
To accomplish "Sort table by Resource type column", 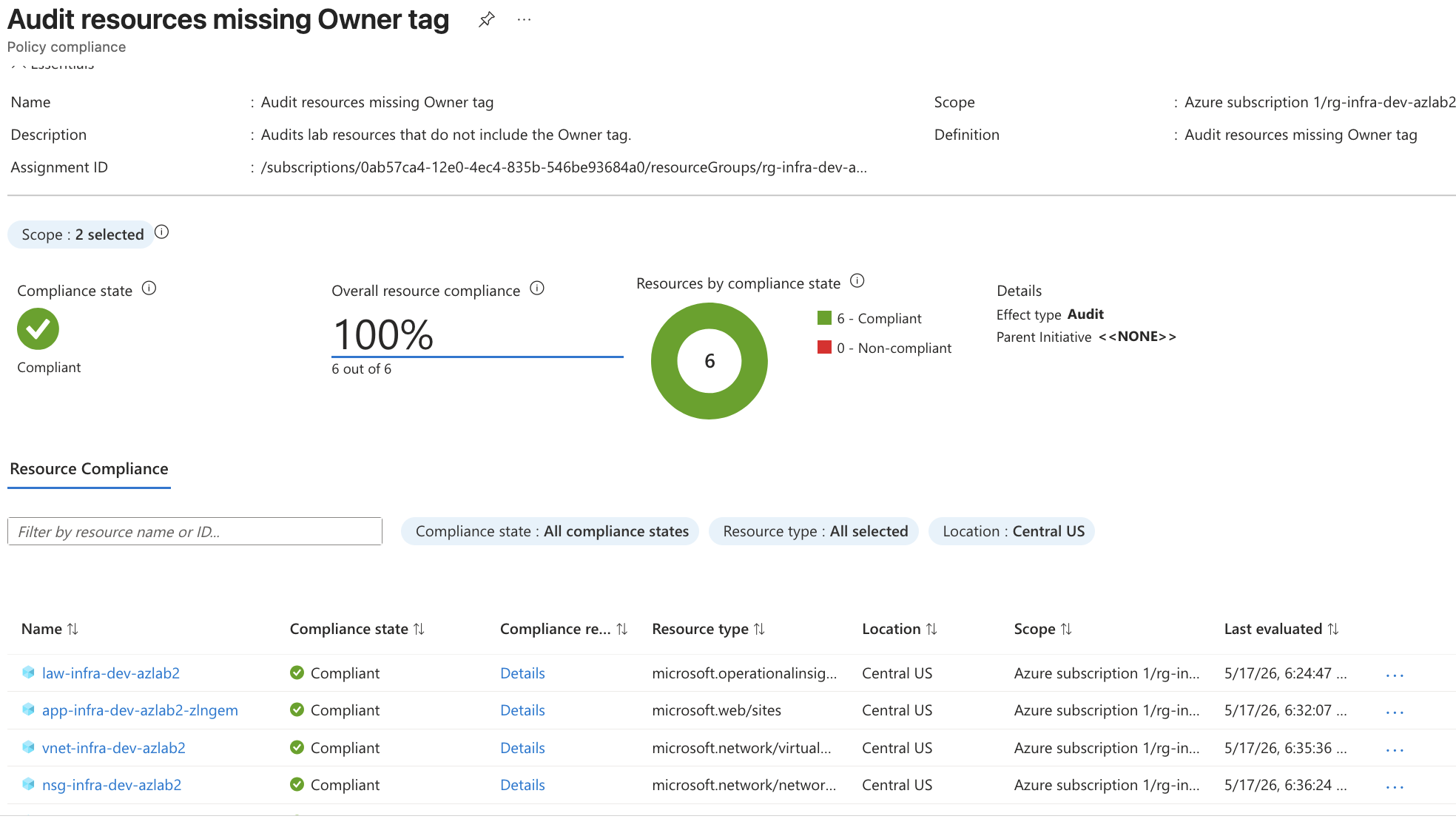I will (x=708, y=629).
